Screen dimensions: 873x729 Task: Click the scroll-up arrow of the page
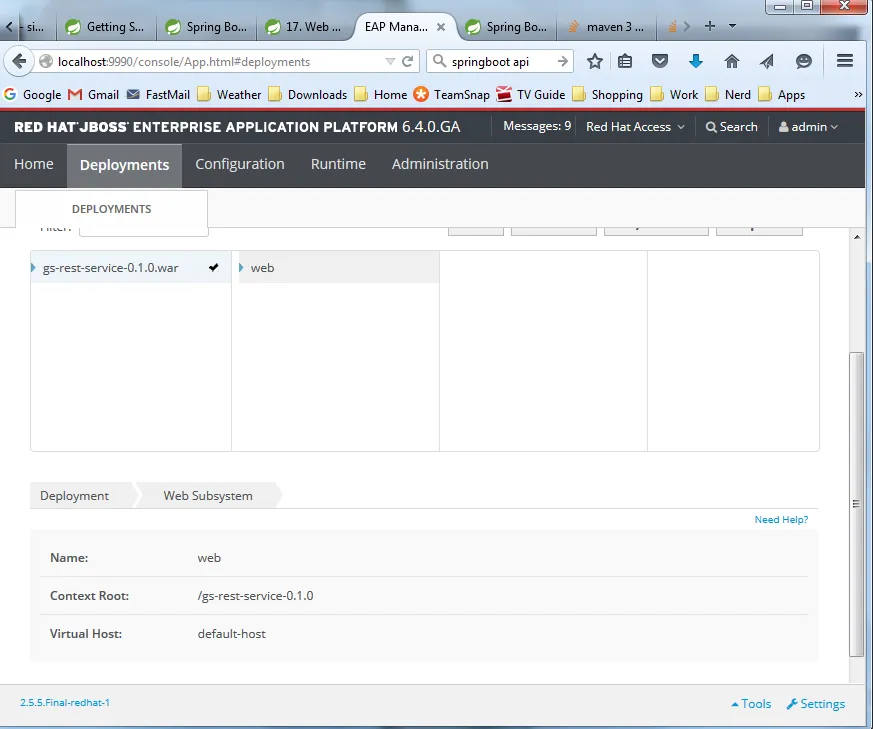(x=857, y=237)
